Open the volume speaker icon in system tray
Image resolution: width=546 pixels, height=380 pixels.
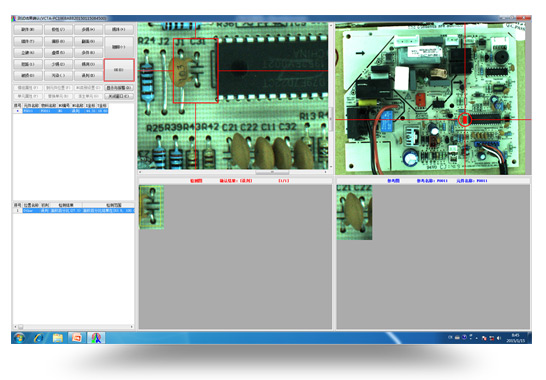499,338
